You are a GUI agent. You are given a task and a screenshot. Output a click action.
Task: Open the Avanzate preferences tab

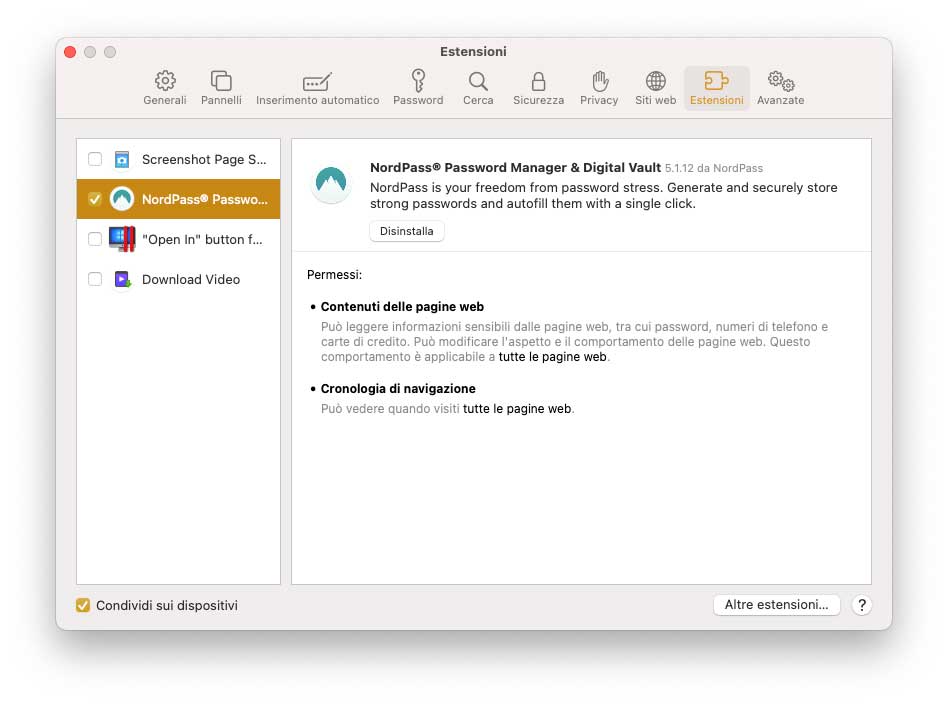coord(781,88)
